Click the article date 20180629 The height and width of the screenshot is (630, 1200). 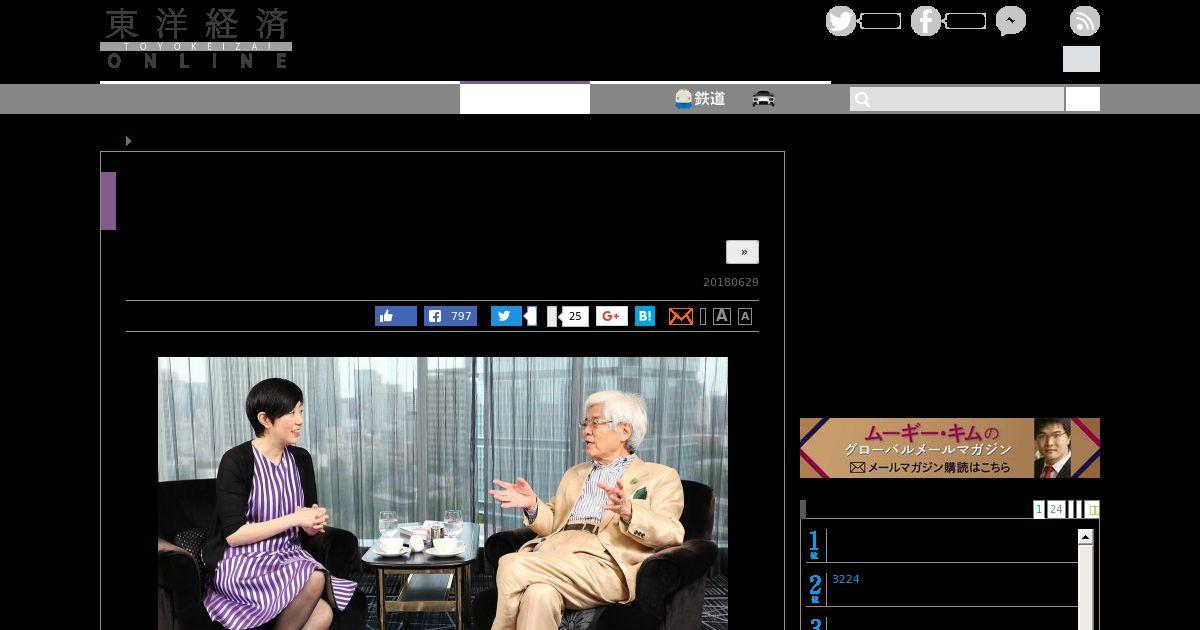tap(731, 282)
